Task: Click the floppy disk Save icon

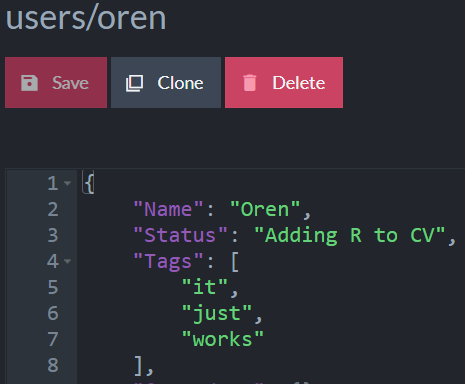Action: pyautogui.click(x=29, y=83)
